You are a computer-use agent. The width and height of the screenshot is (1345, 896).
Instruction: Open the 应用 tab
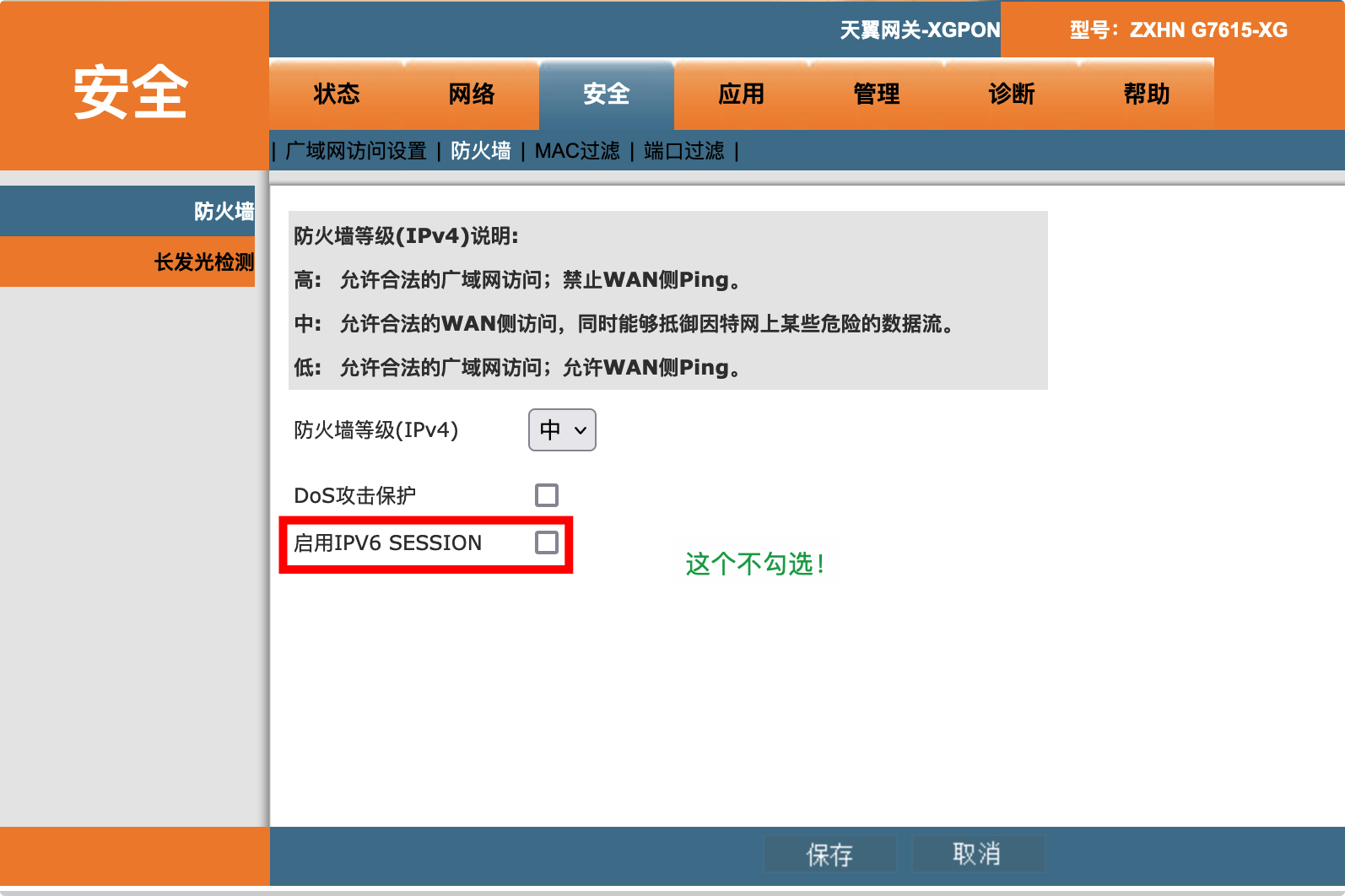tap(742, 94)
